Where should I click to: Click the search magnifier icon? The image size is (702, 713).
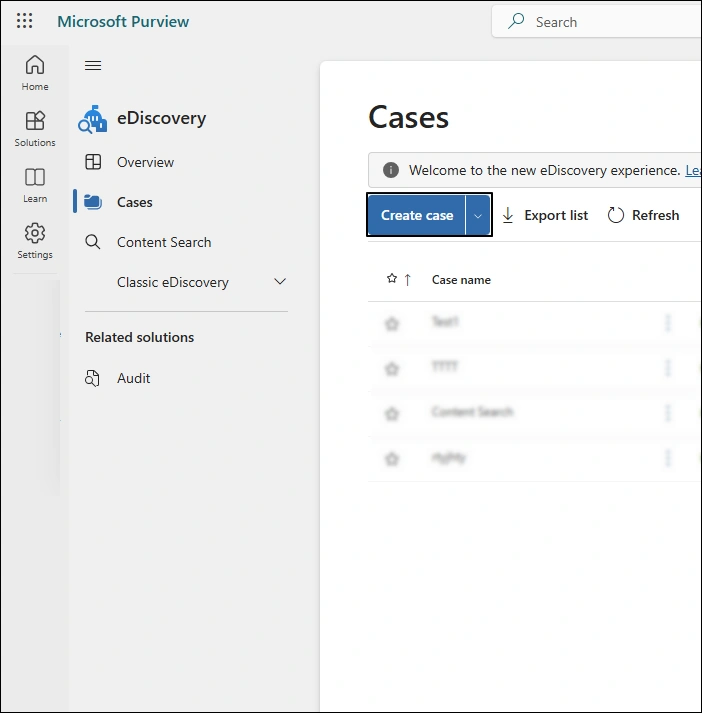(516, 21)
